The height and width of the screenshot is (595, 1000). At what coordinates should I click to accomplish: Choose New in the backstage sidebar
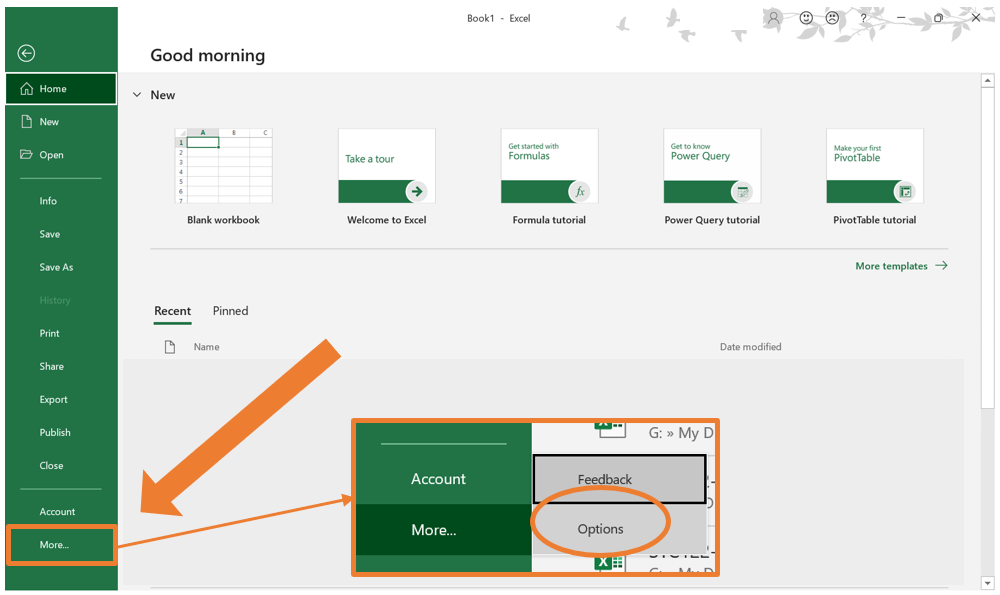[x=61, y=122]
